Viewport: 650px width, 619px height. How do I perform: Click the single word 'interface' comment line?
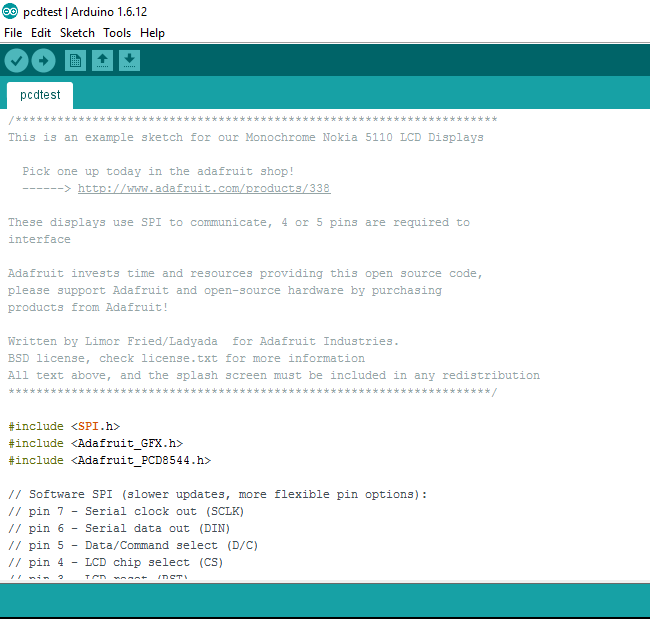tap(39, 239)
